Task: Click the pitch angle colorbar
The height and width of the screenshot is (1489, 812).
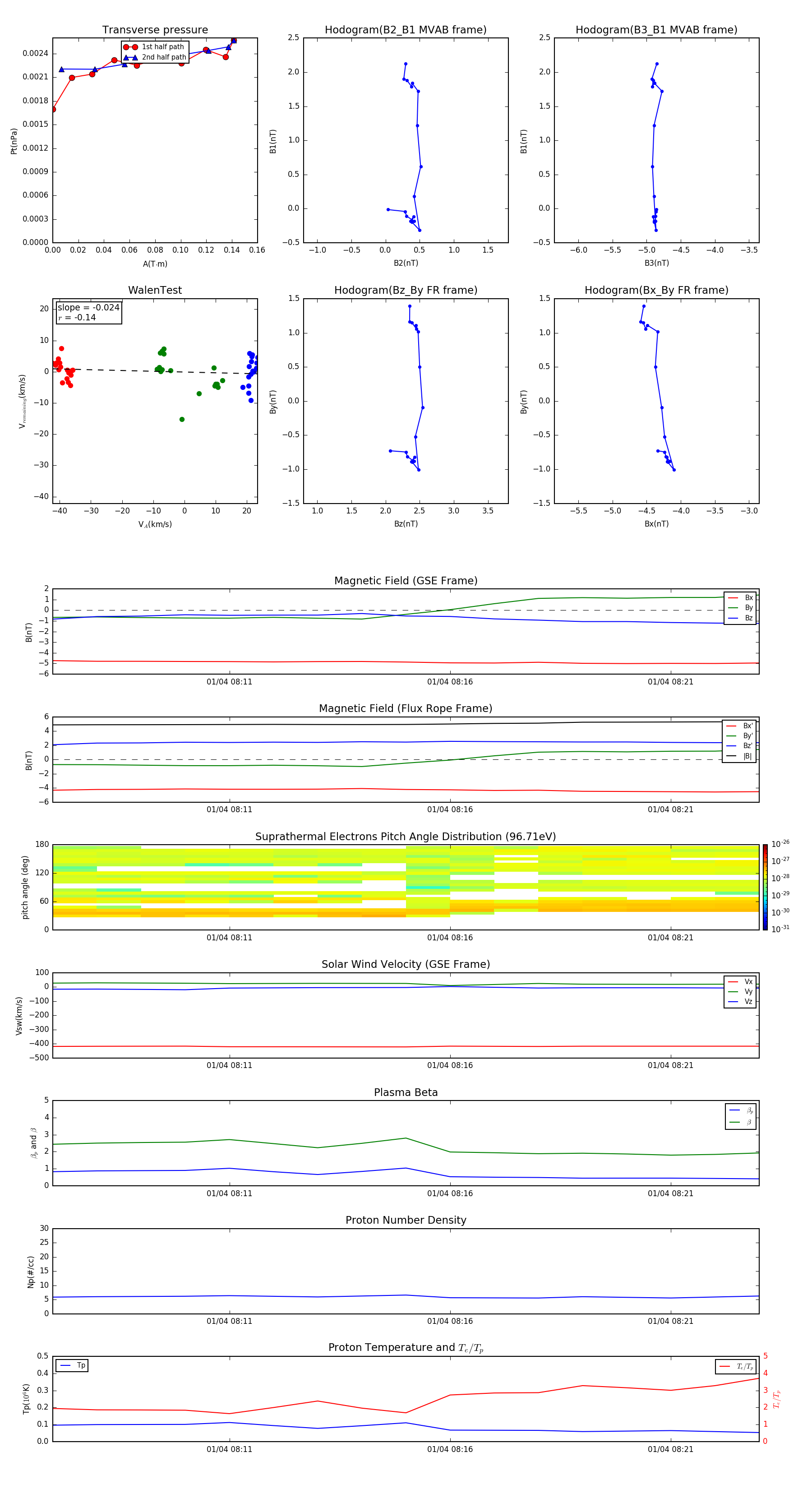Action: pyautogui.click(x=765, y=887)
